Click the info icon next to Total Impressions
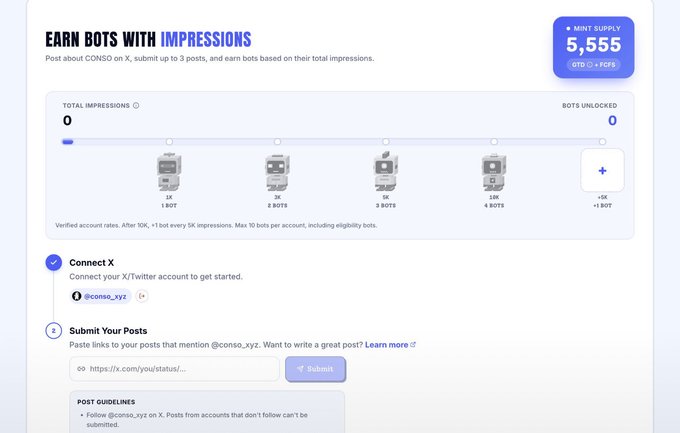Viewport: 680px width, 433px height. [x=136, y=105]
